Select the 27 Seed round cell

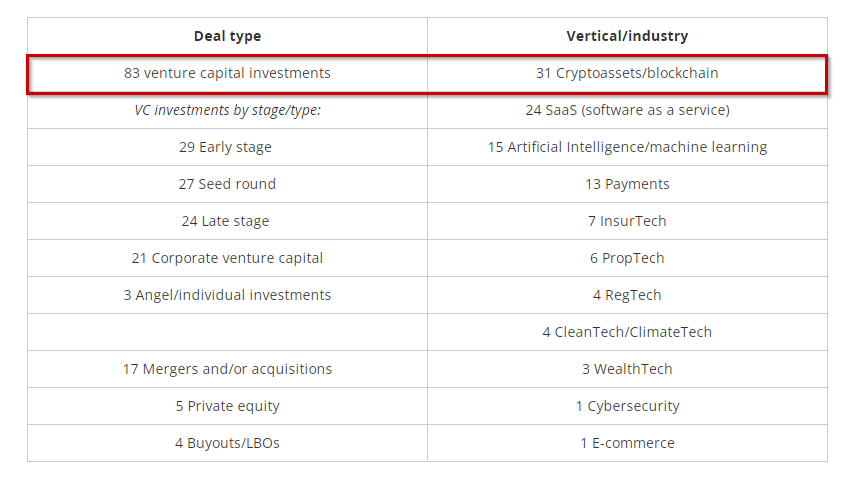pos(227,184)
